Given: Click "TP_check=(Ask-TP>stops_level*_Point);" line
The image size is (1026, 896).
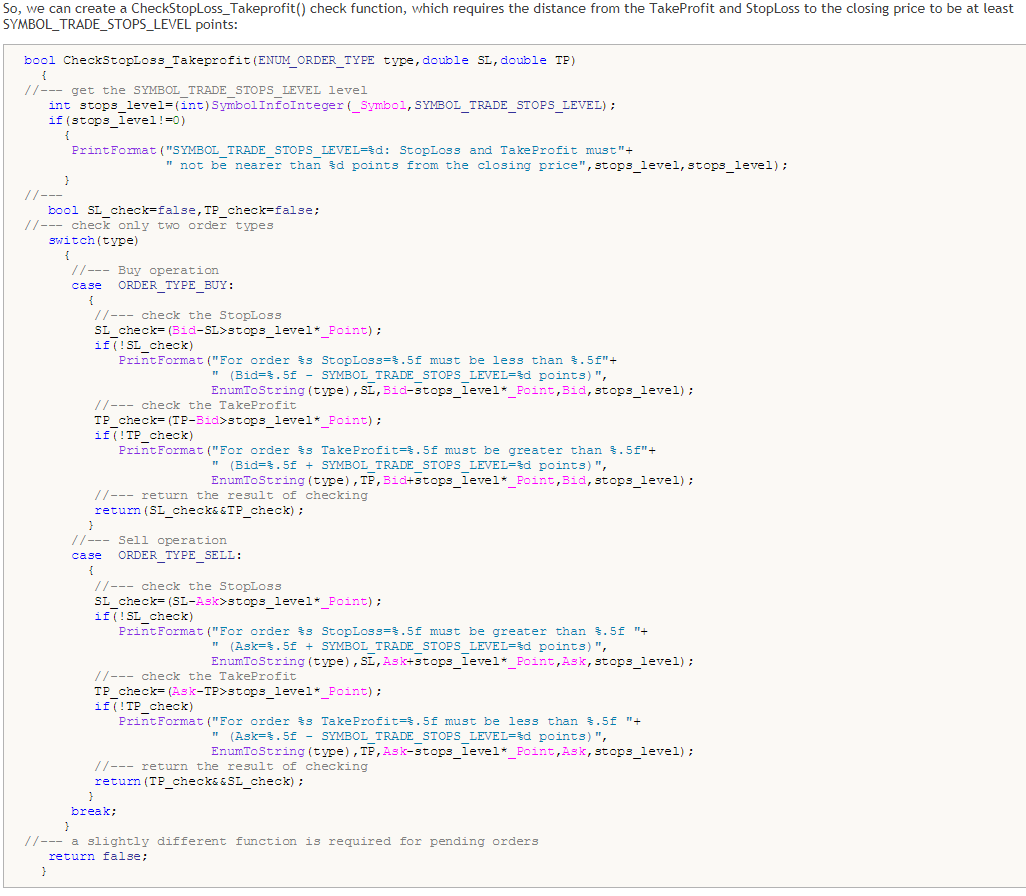Looking at the screenshot, I should (238, 692).
